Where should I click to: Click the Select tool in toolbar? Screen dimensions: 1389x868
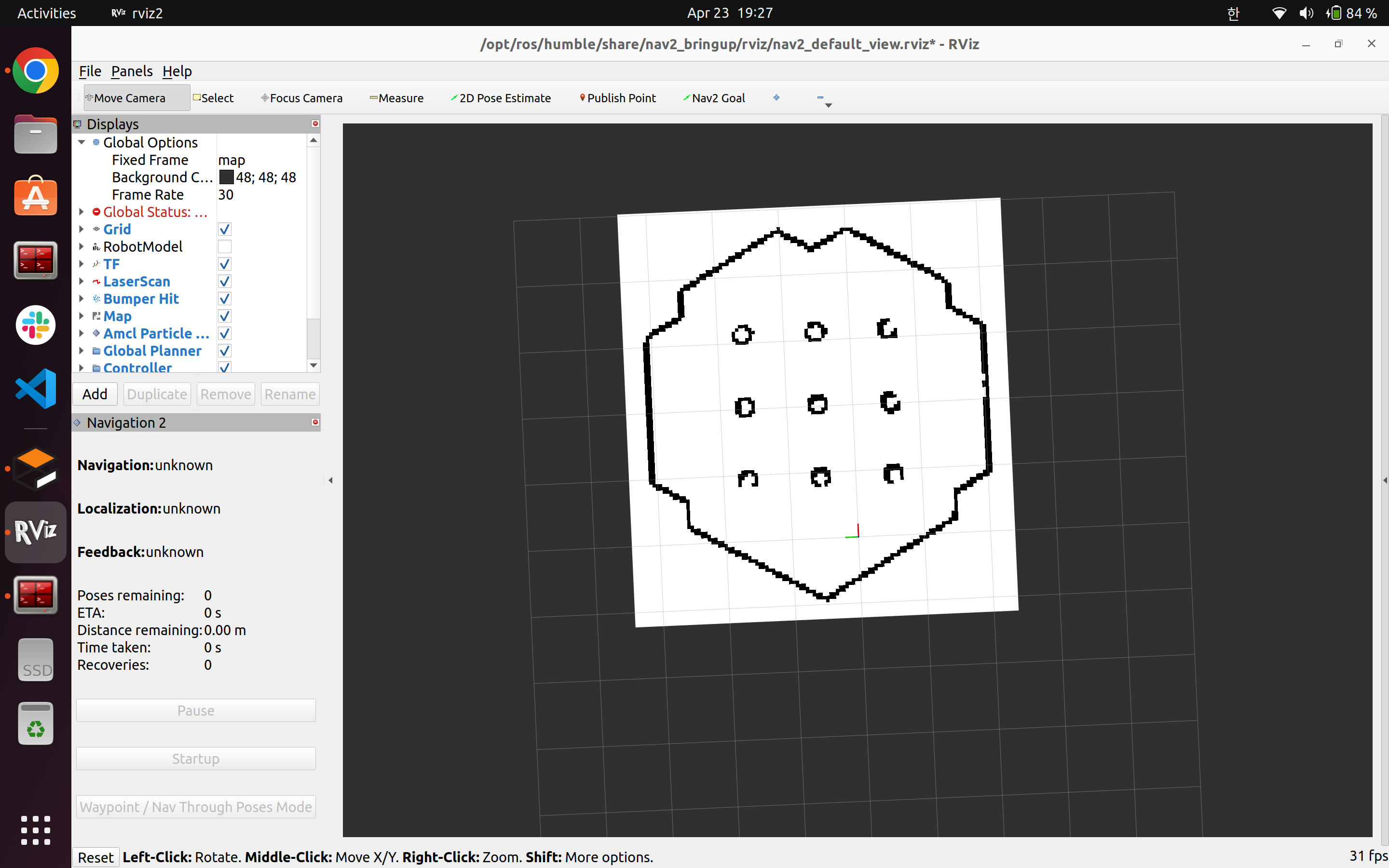(214, 98)
